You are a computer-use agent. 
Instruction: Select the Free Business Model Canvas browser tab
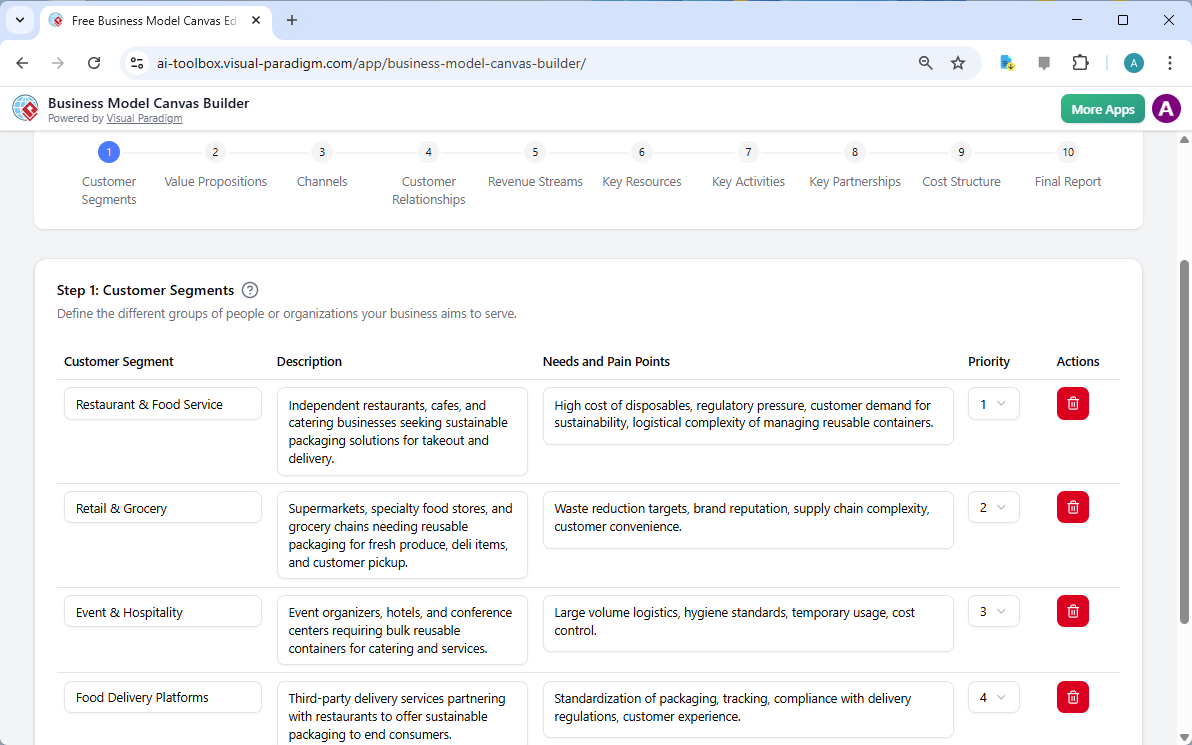tap(150, 20)
